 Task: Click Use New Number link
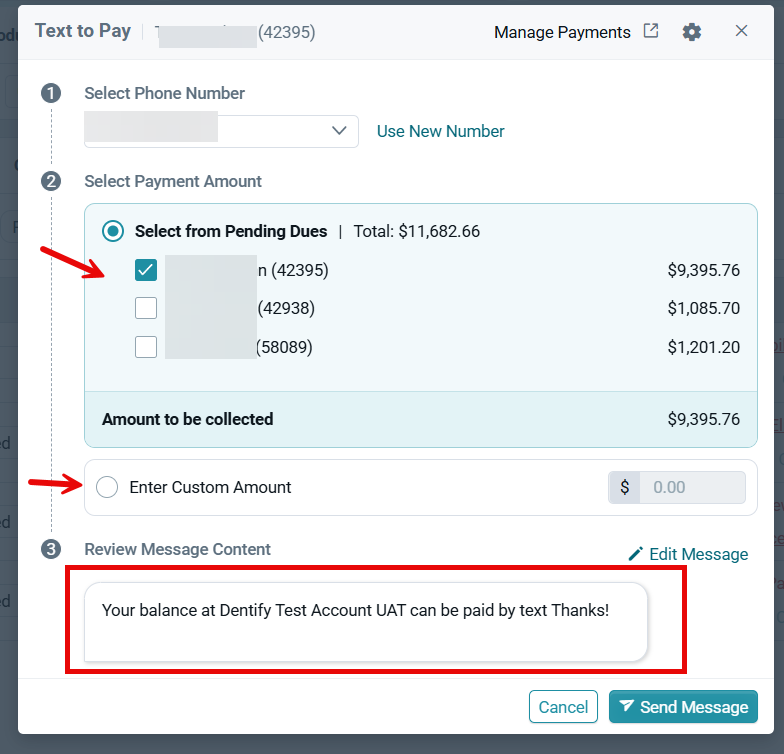pyautogui.click(x=440, y=132)
